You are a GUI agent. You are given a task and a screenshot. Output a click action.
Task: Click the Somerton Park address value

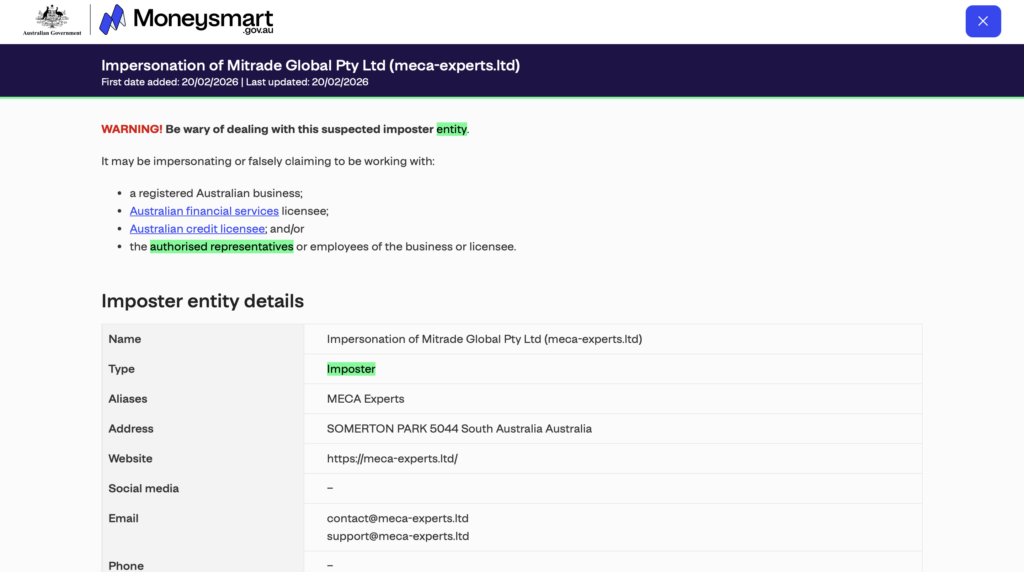click(x=459, y=429)
